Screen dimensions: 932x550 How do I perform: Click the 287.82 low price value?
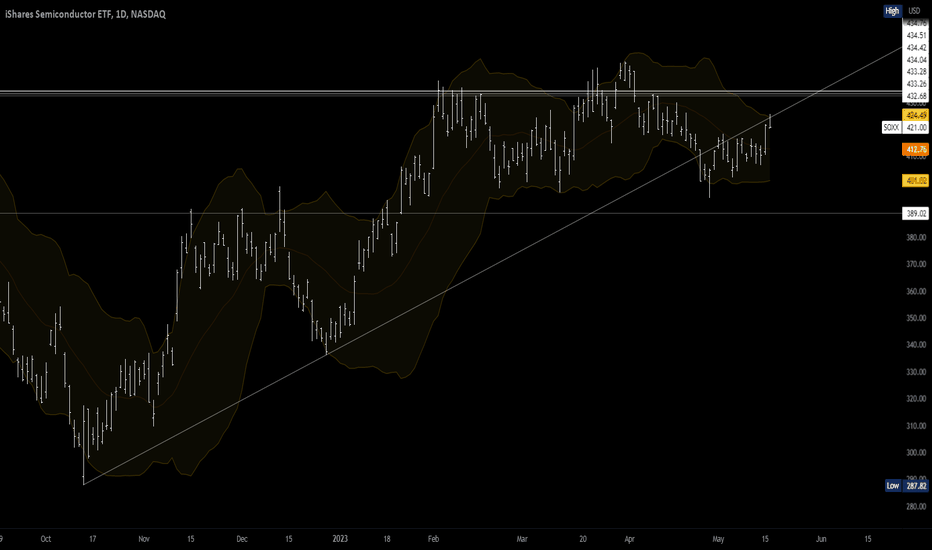[916, 486]
